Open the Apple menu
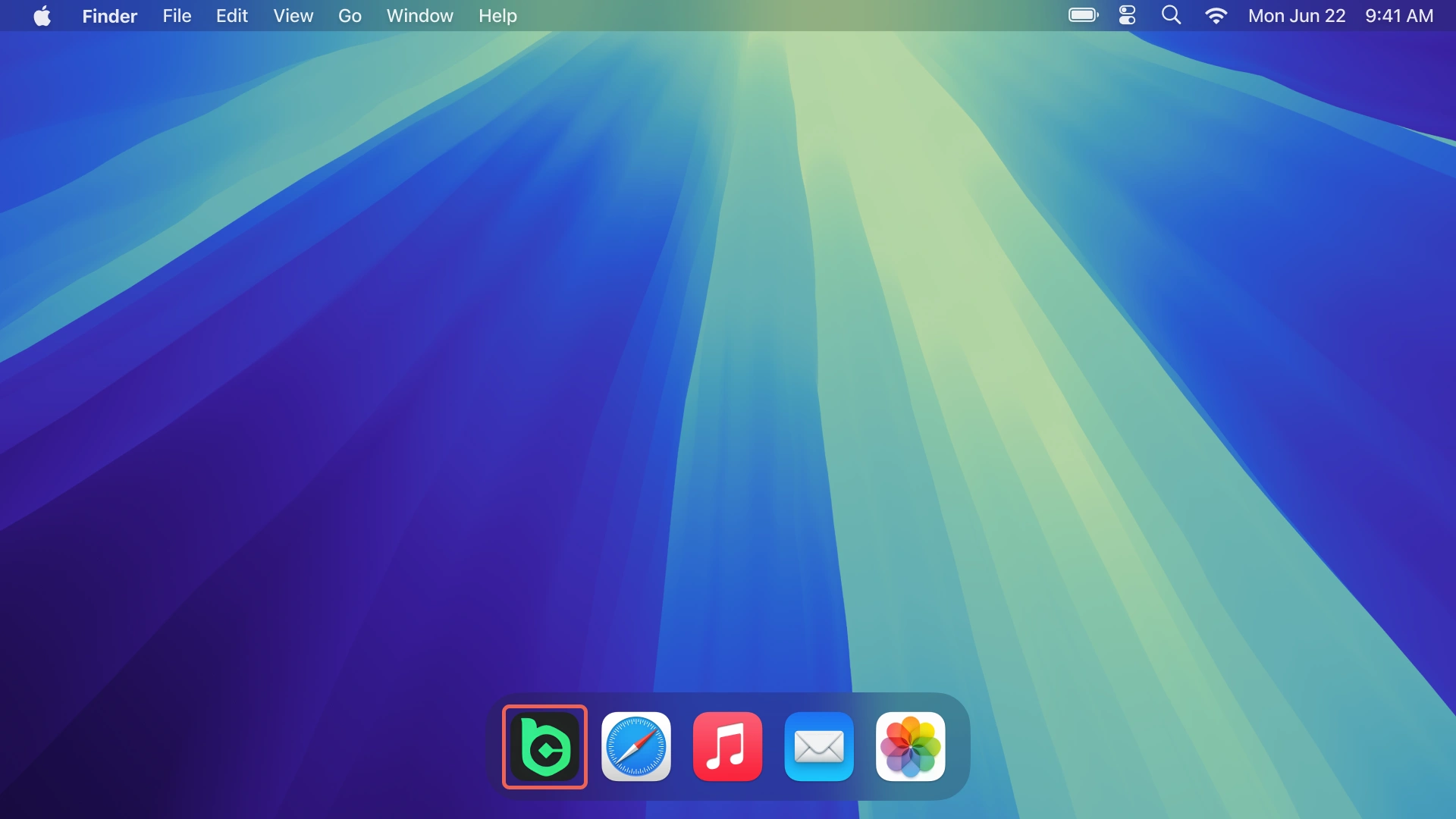Screen dimensions: 1456x819 (42, 15)
